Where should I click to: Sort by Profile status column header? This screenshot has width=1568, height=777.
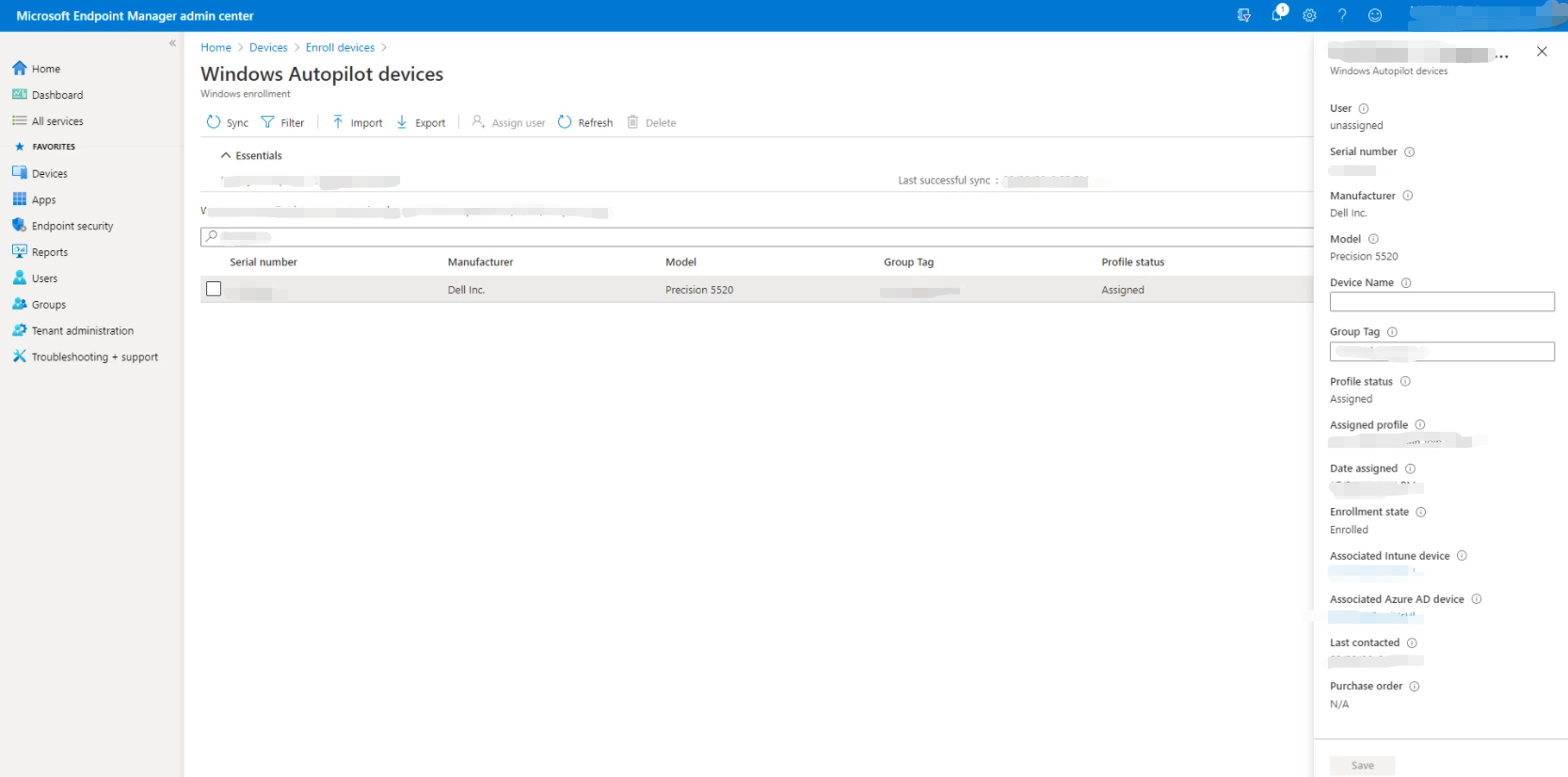[x=1133, y=262]
